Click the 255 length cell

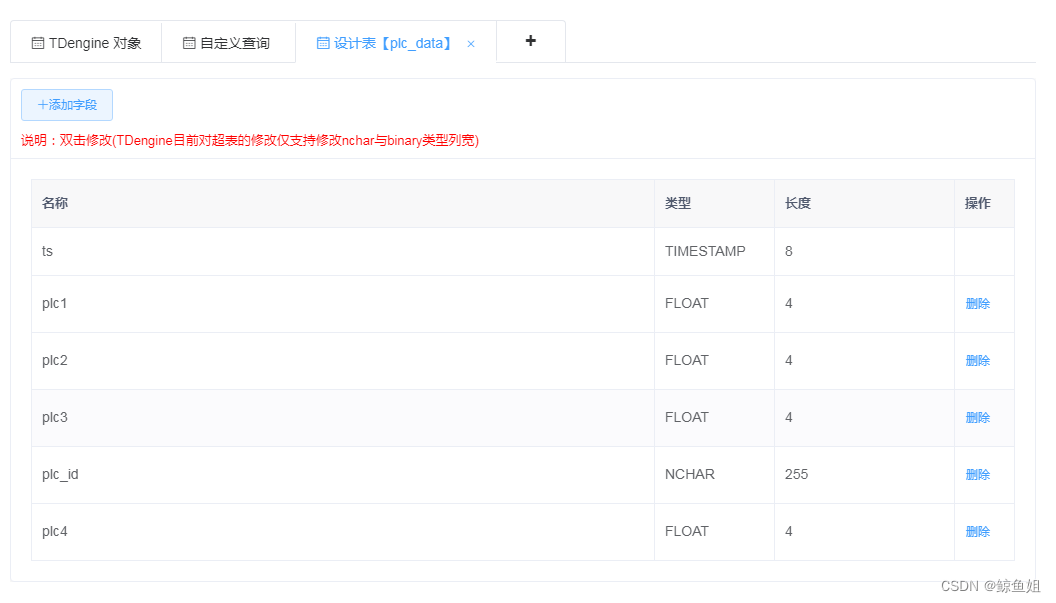point(797,474)
